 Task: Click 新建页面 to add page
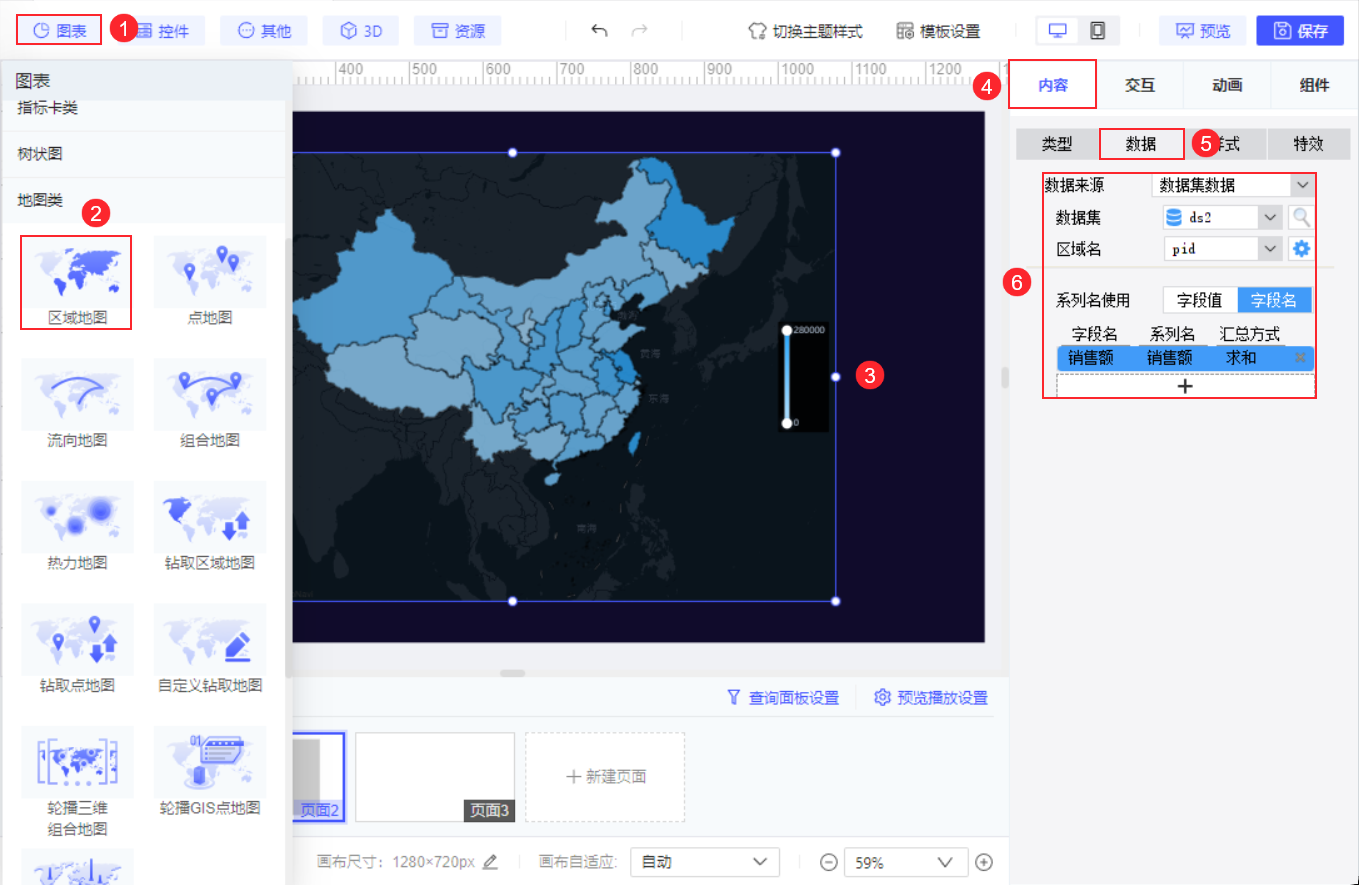[605, 777]
